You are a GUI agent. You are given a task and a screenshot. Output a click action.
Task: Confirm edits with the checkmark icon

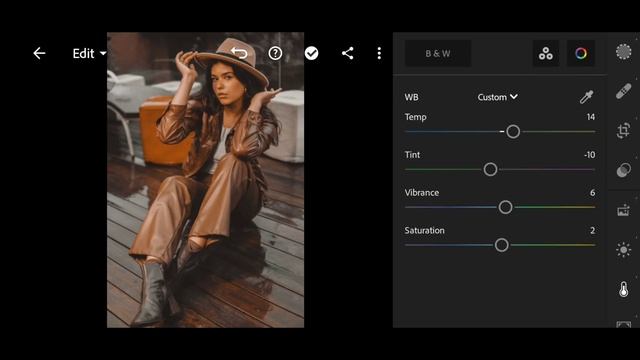coord(311,53)
